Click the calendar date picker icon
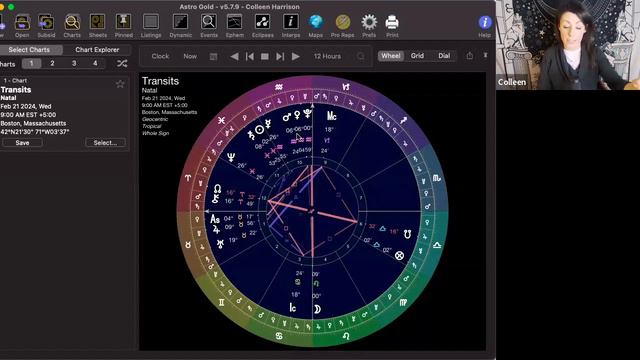The height and width of the screenshot is (360, 640). [x=213, y=56]
